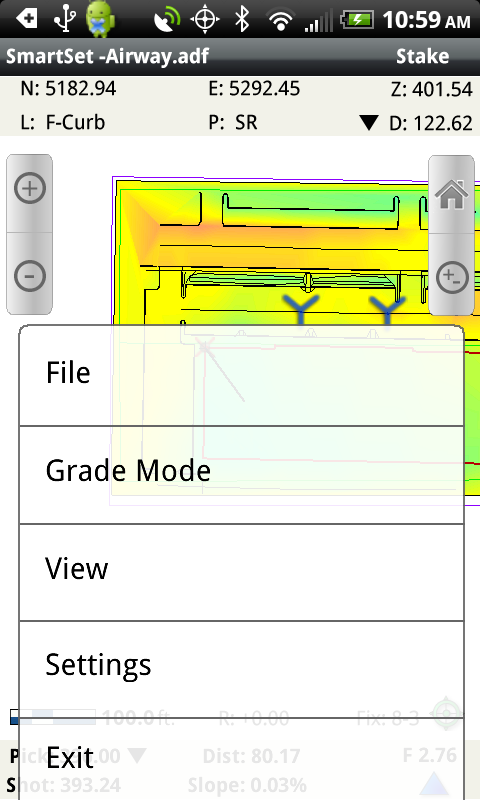
Task: Tap the P: SR point field
Action: (233, 123)
